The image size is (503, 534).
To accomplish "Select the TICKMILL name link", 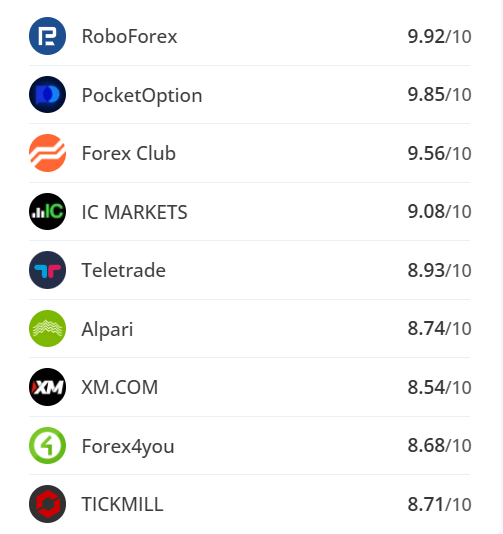I will click(x=123, y=504).
